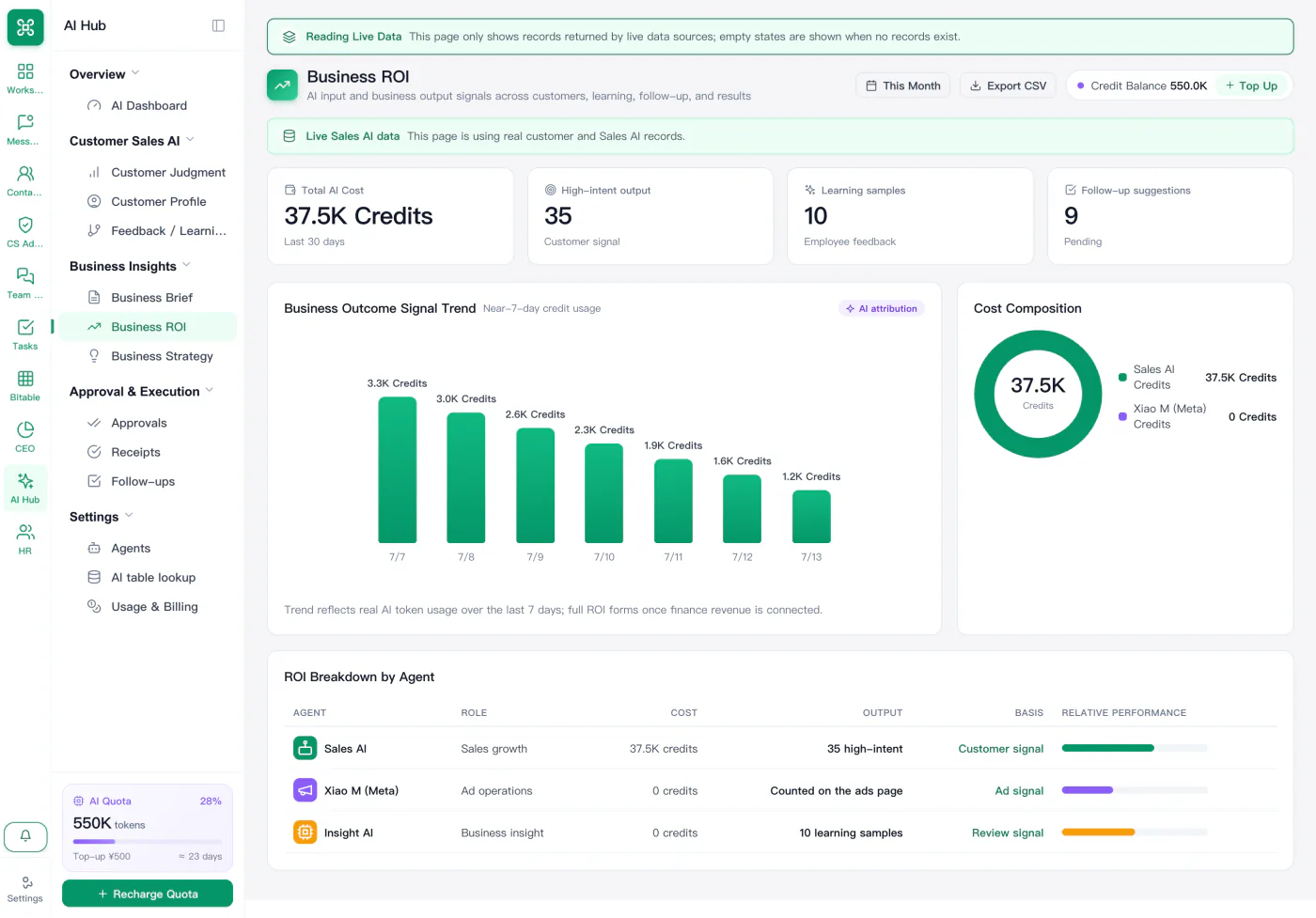Collapse the Settings section in sidebar
Screen dimensions: 1316x918
[102, 517]
